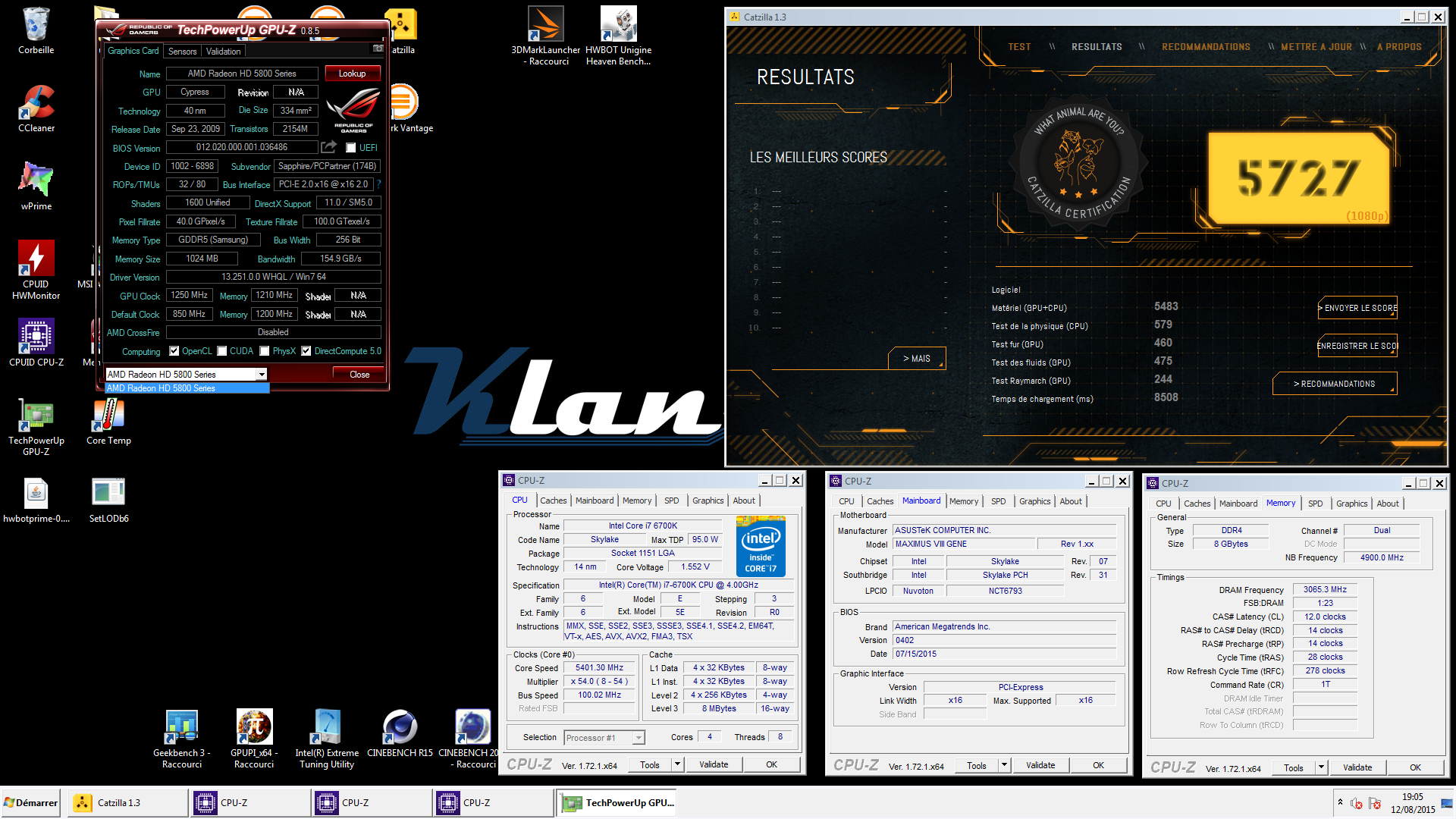
Task: Click the BIOS Version field in GPU-Z
Action: click(242, 147)
